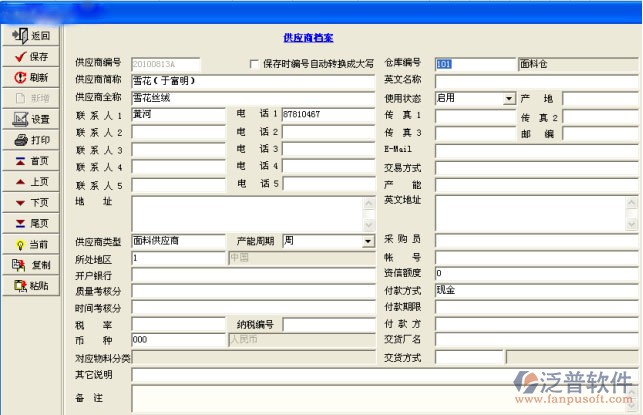
Task: Click the 电话 1 field 87810467
Action: [x=328, y=115]
